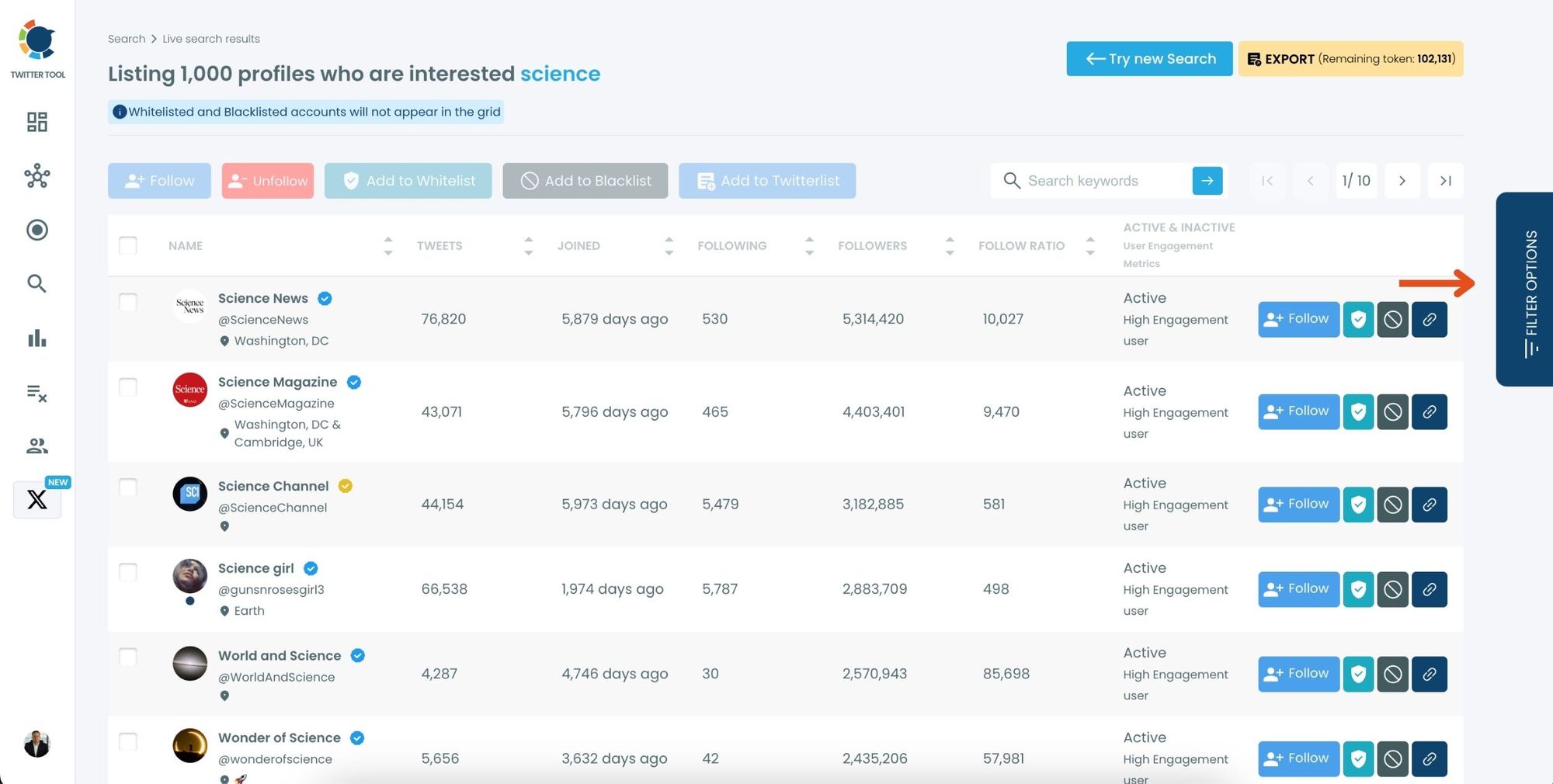The height and width of the screenshot is (784, 1553).
Task: Open the bar chart analytics icon
Action: click(x=36, y=338)
